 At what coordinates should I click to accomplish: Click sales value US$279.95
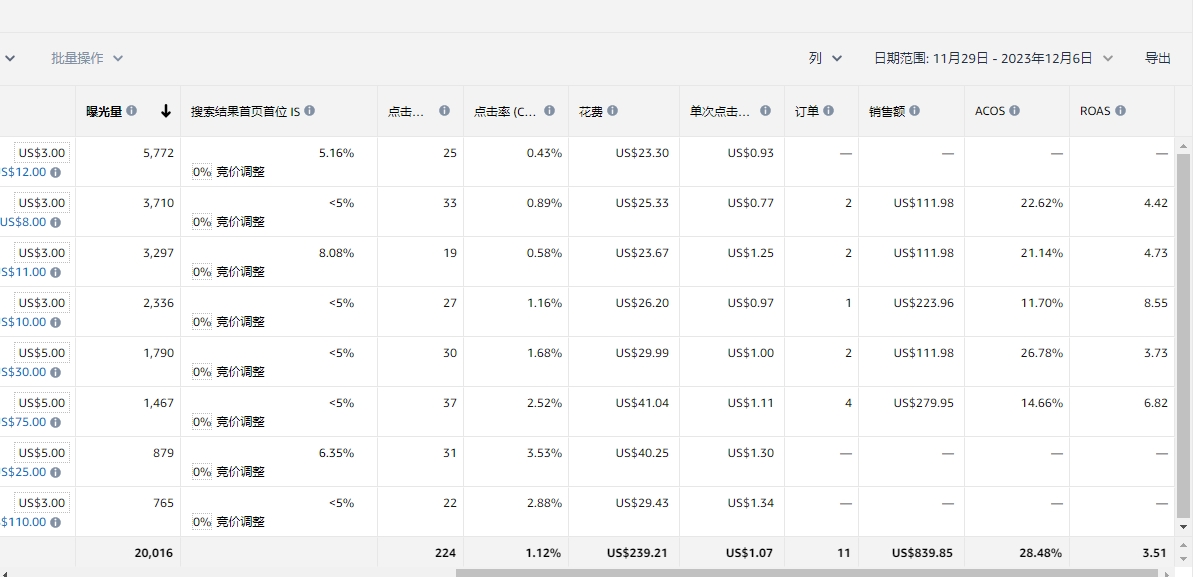click(x=924, y=403)
